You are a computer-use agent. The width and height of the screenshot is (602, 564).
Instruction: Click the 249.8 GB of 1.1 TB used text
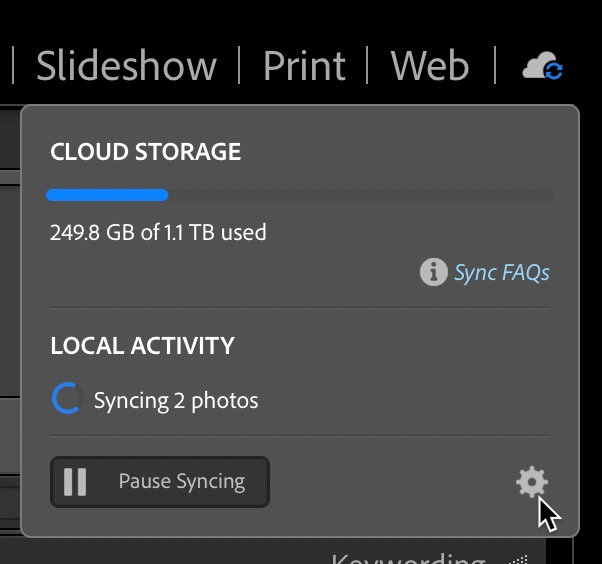[158, 232]
